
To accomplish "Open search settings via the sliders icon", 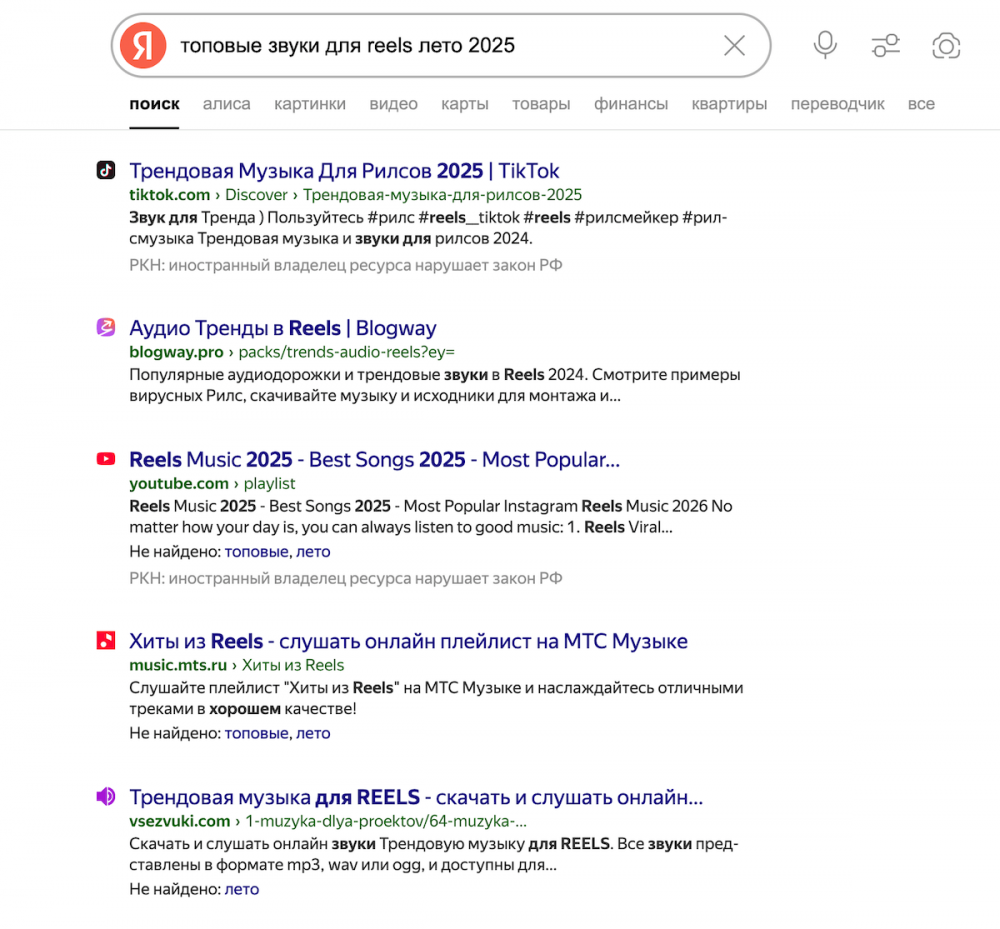I will [x=885, y=45].
